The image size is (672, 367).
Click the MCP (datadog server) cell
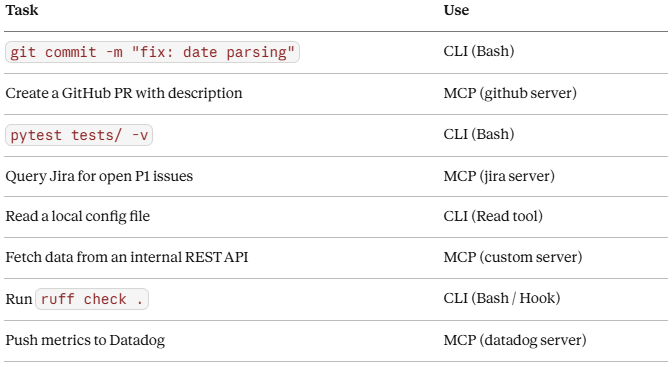click(515, 340)
